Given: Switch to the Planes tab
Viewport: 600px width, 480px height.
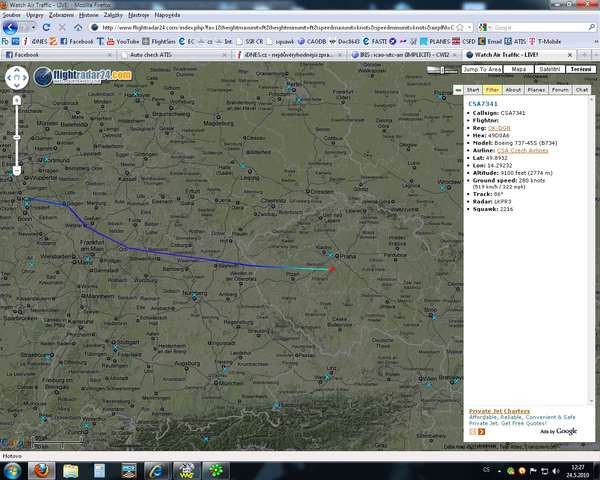Looking at the screenshot, I should 536,89.
